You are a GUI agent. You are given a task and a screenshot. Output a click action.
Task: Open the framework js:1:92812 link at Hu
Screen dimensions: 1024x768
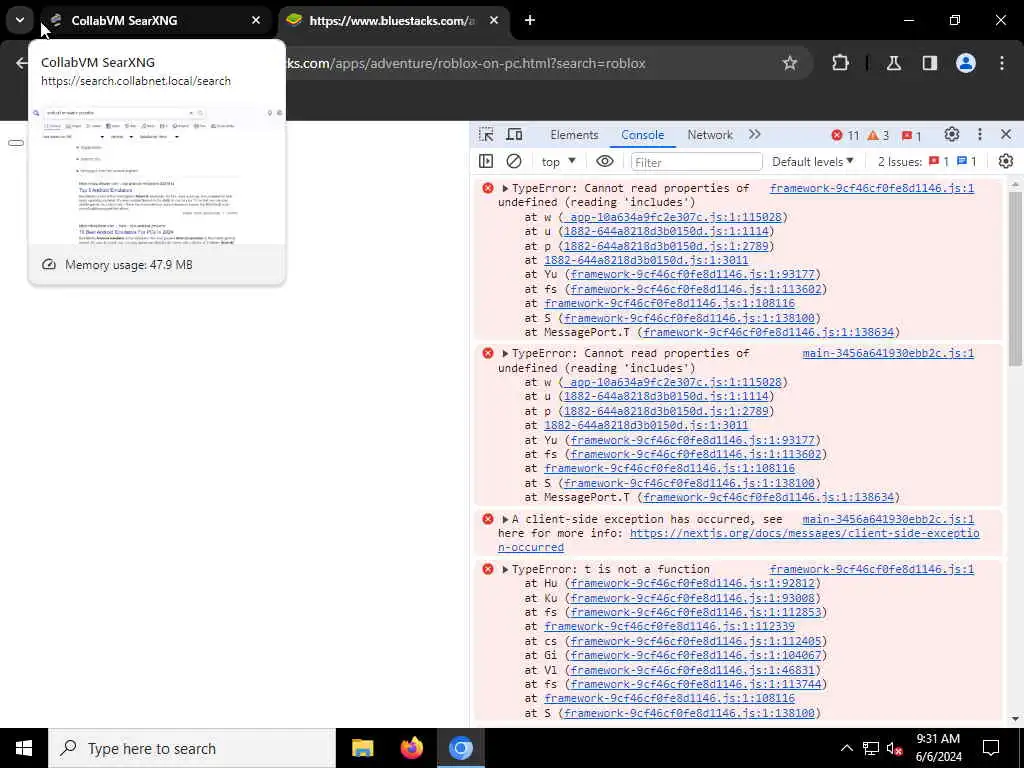692,583
